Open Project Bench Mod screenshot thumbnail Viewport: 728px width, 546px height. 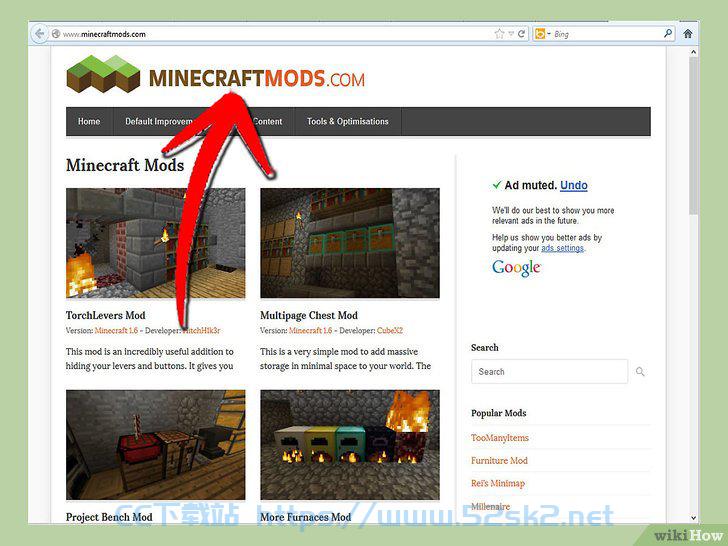[156, 445]
